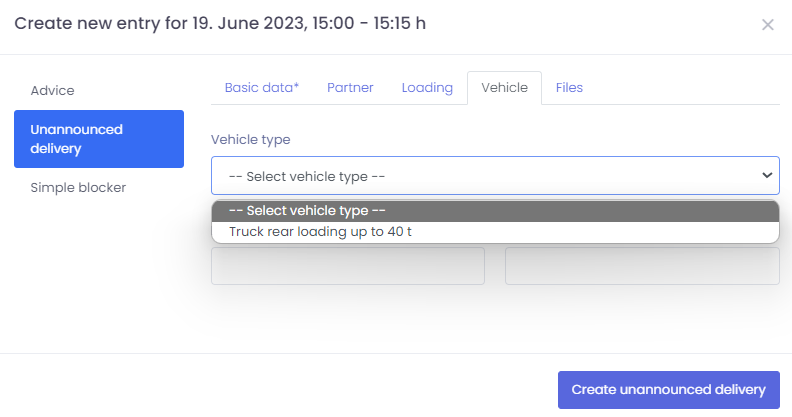Switch to Simple blocker entry type
This screenshot has width=792, height=417.
click(x=78, y=187)
